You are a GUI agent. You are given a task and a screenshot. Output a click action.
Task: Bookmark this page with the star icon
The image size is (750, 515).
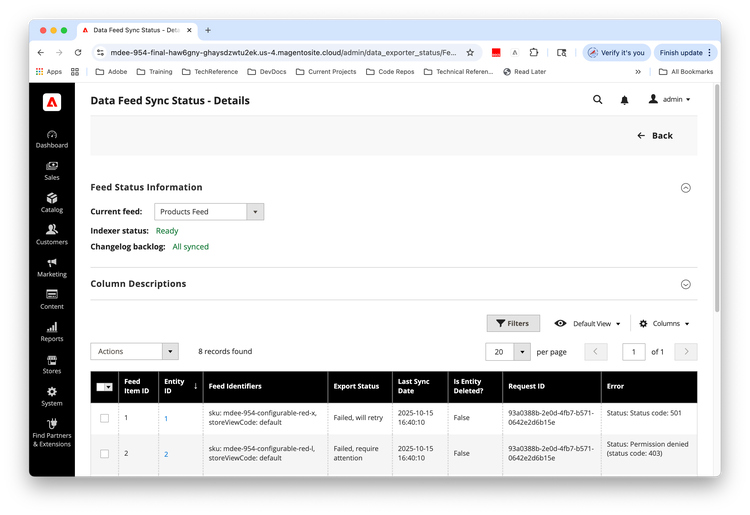[x=470, y=53]
